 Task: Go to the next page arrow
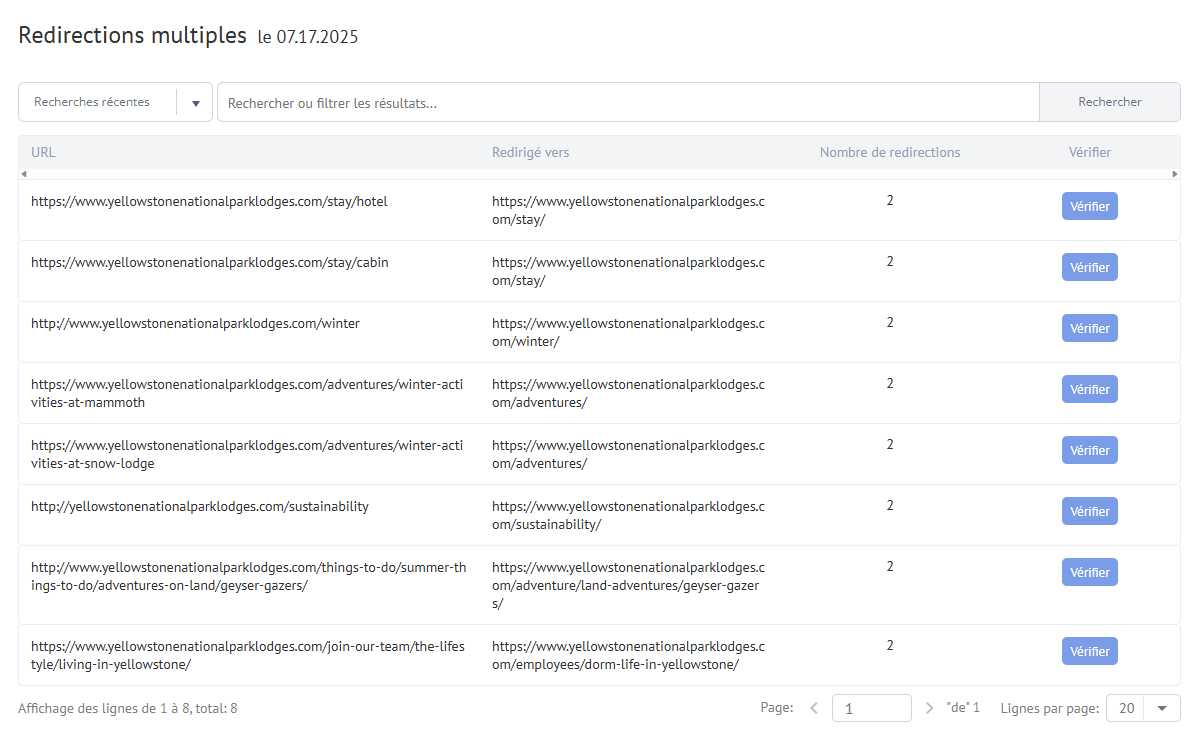point(929,708)
